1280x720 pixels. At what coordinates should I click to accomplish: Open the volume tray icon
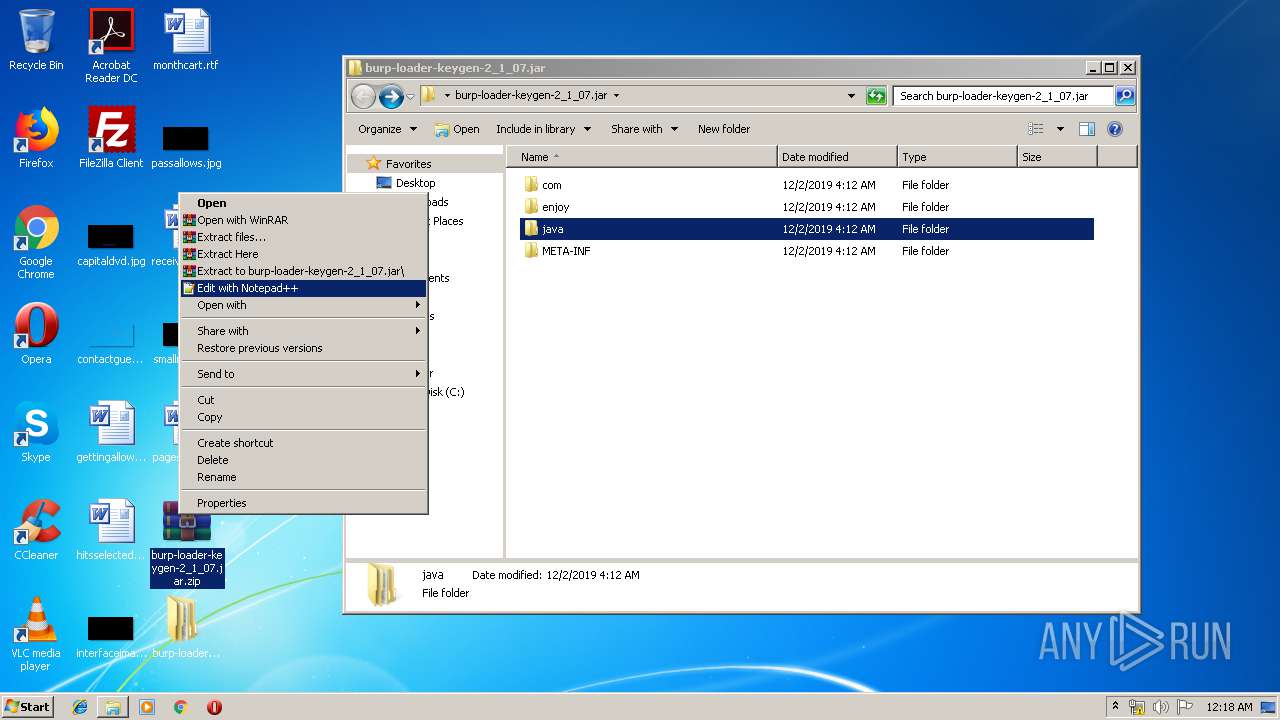pyautogui.click(x=1160, y=707)
